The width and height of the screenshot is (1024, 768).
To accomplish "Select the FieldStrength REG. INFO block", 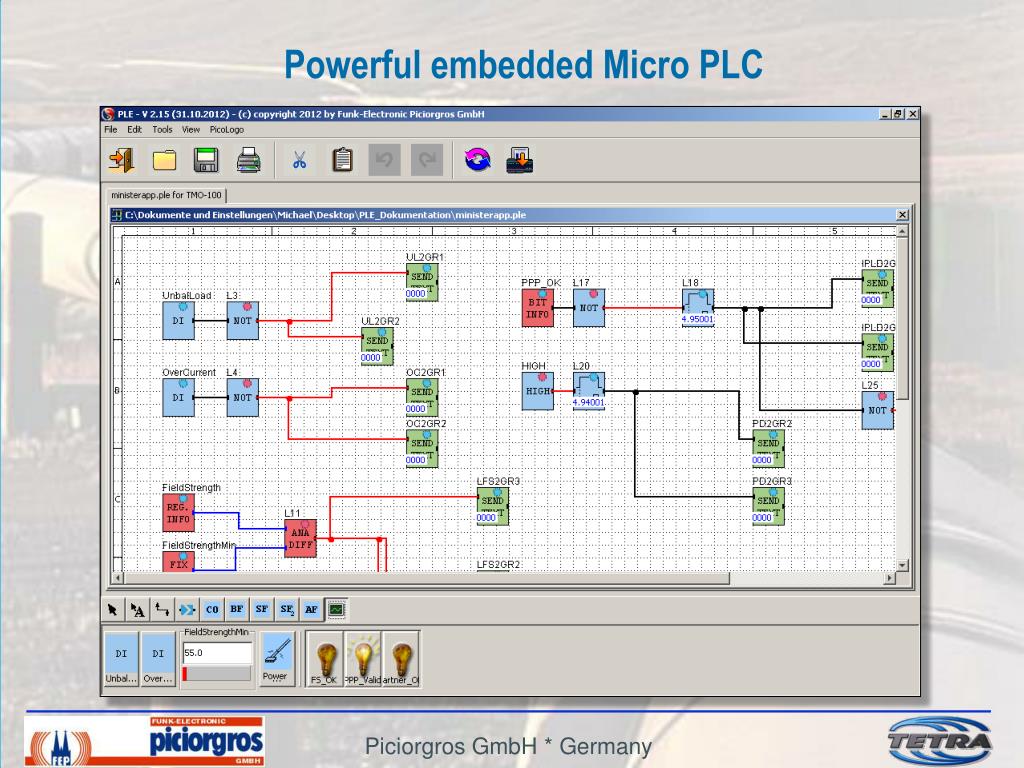I will pyautogui.click(x=178, y=513).
